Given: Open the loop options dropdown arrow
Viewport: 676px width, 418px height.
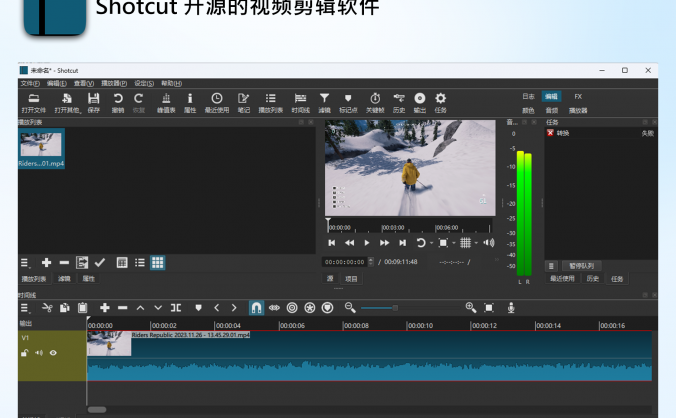Looking at the screenshot, I should (432, 243).
